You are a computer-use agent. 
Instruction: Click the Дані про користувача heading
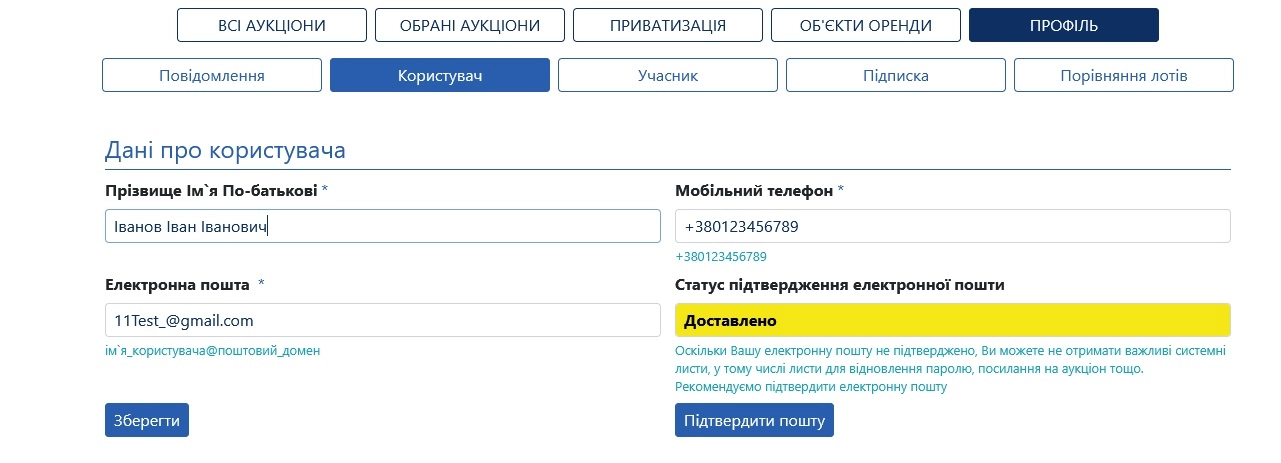pyautogui.click(x=225, y=151)
